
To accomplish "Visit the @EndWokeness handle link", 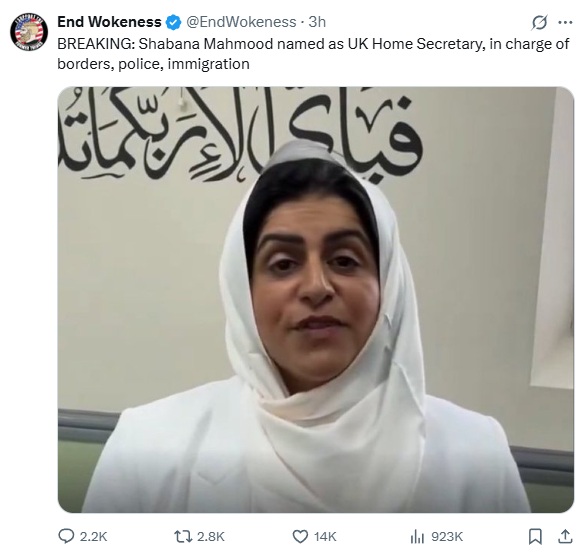I will [x=241, y=22].
